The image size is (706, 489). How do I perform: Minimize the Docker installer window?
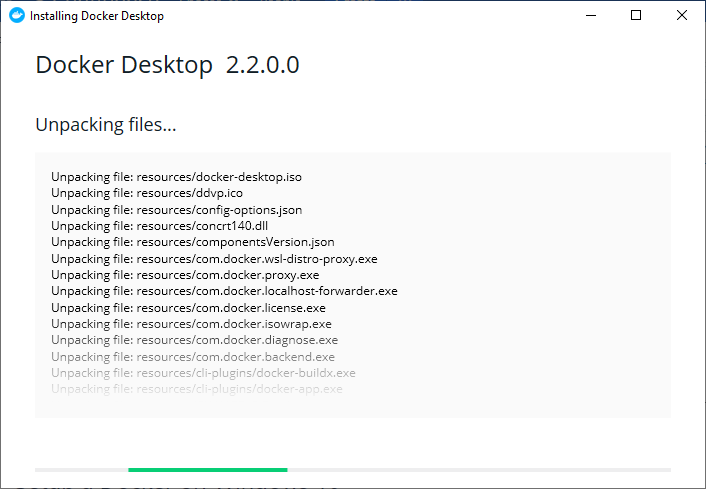point(590,16)
